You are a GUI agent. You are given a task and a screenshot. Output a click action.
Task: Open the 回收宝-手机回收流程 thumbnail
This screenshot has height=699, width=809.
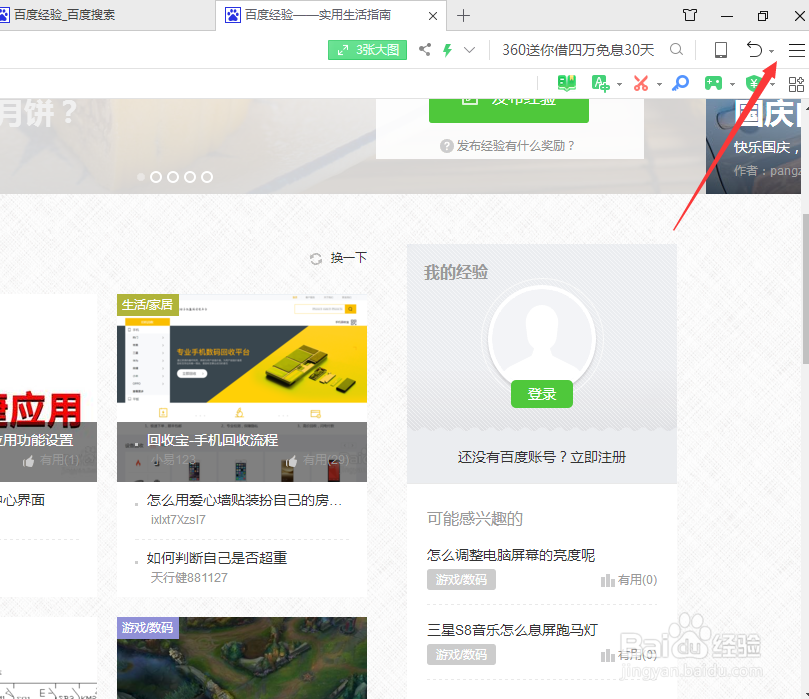(x=242, y=387)
